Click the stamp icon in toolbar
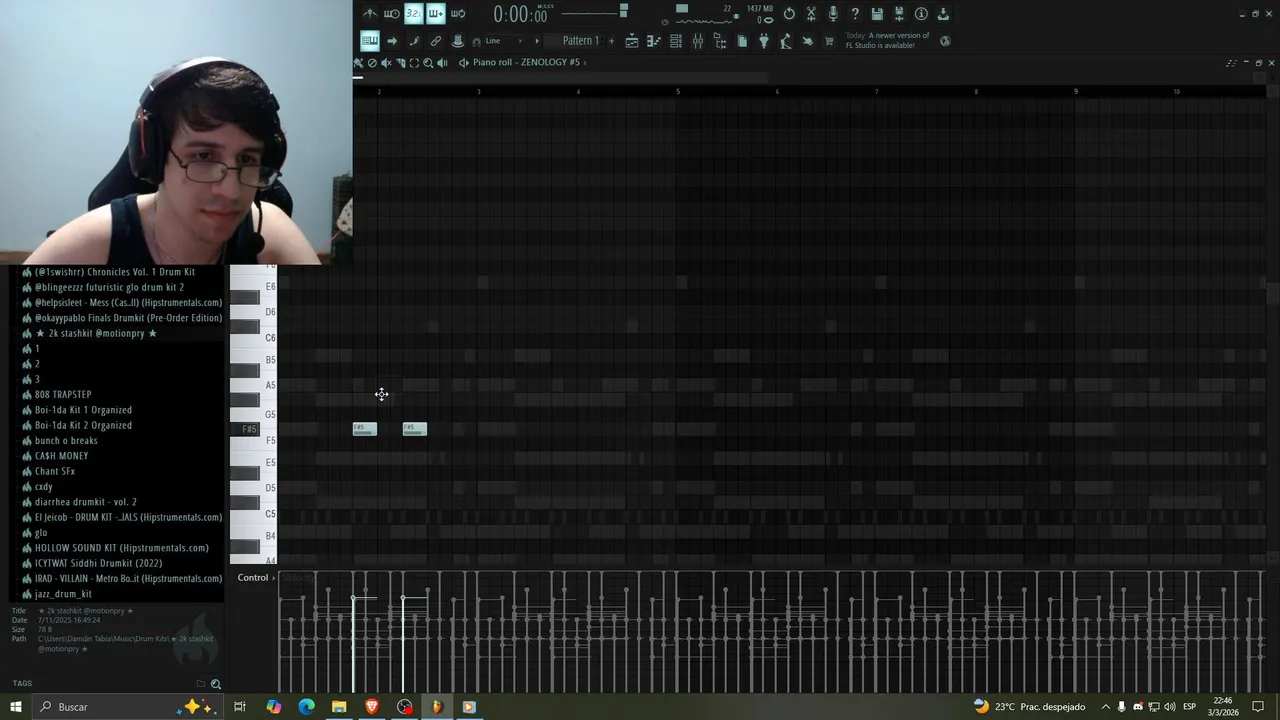This screenshot has width=1280, height=720. coord(457,41)
